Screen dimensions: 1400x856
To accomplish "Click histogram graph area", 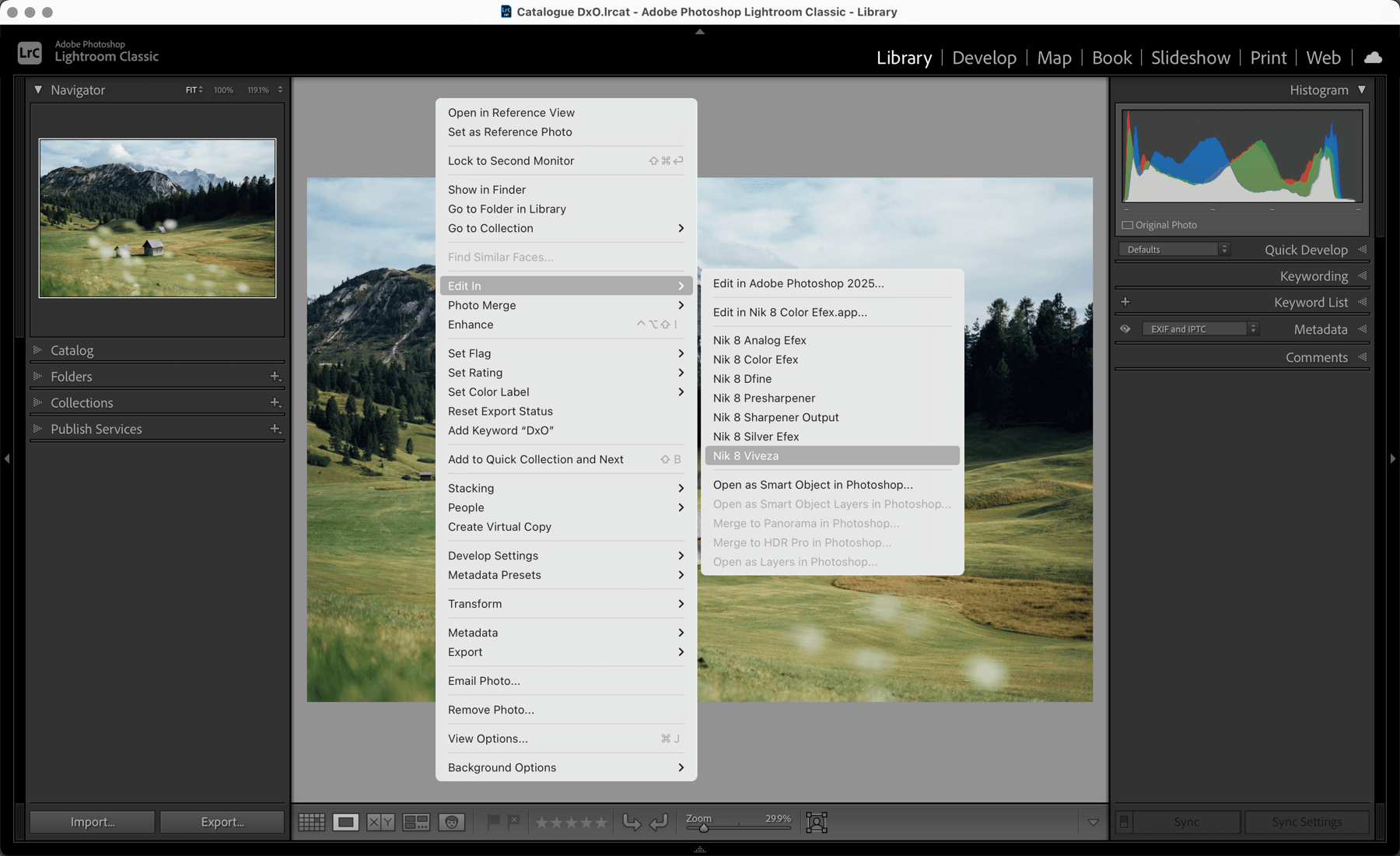I will (x=1242, y=157).
